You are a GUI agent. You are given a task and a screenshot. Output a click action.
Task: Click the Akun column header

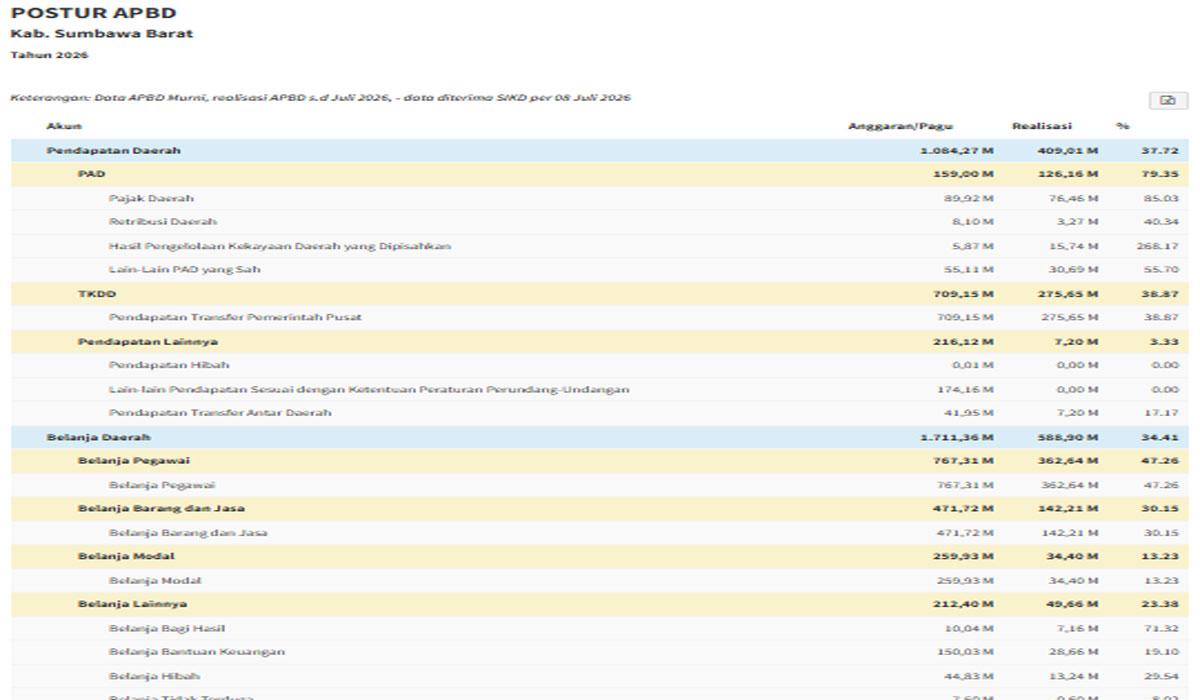pos(64,126)
